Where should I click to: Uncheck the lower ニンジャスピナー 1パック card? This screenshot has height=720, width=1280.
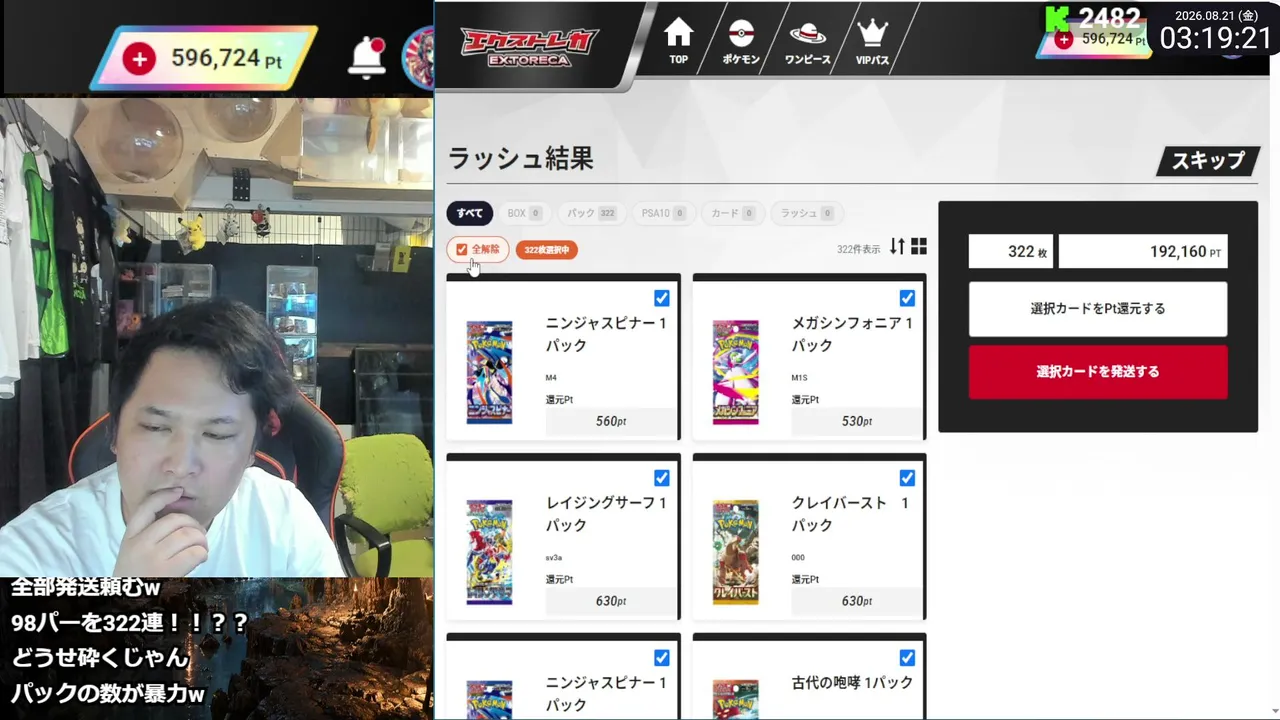[x=662, y=658]
